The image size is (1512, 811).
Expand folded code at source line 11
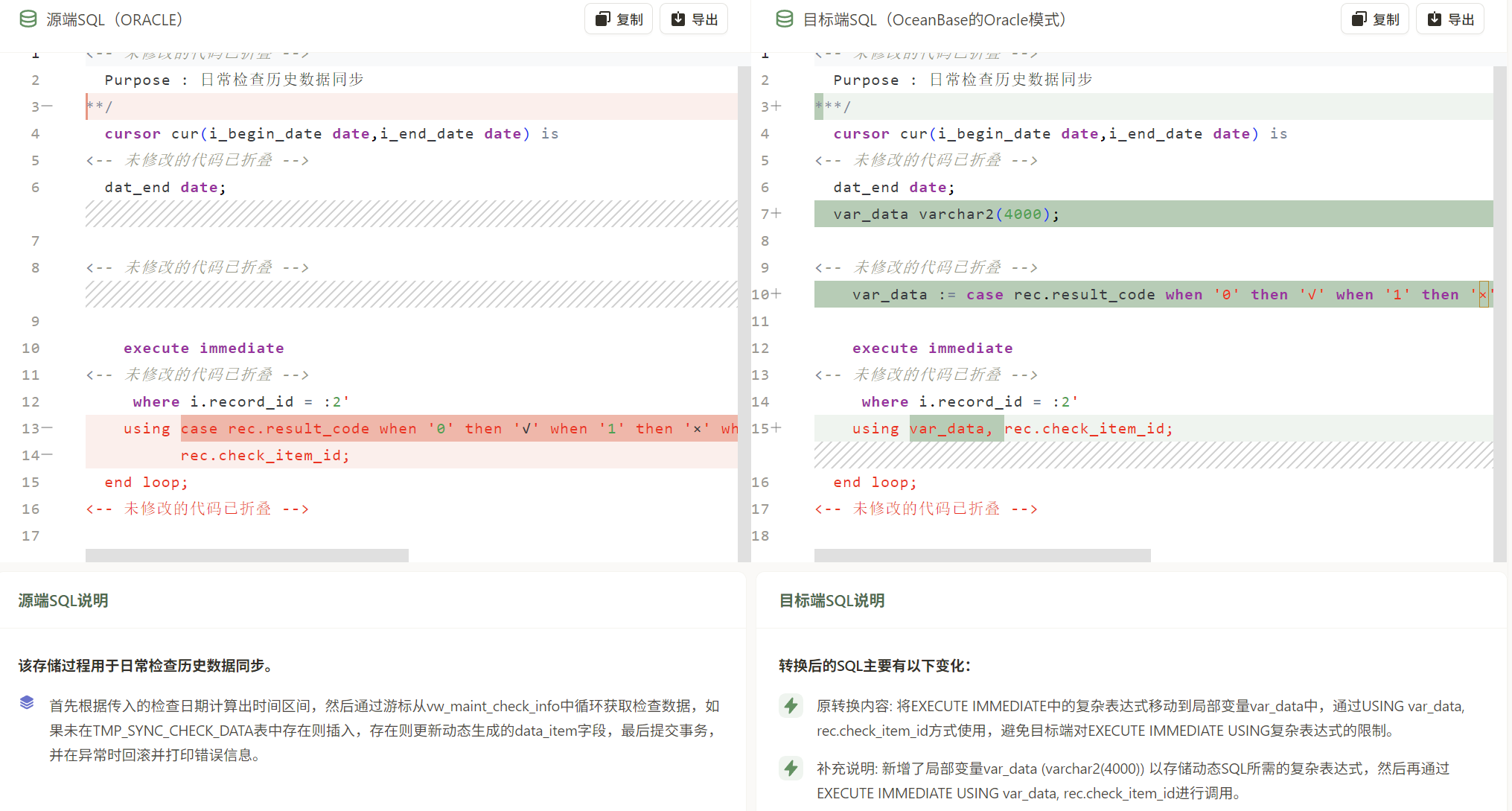point(197,375)
